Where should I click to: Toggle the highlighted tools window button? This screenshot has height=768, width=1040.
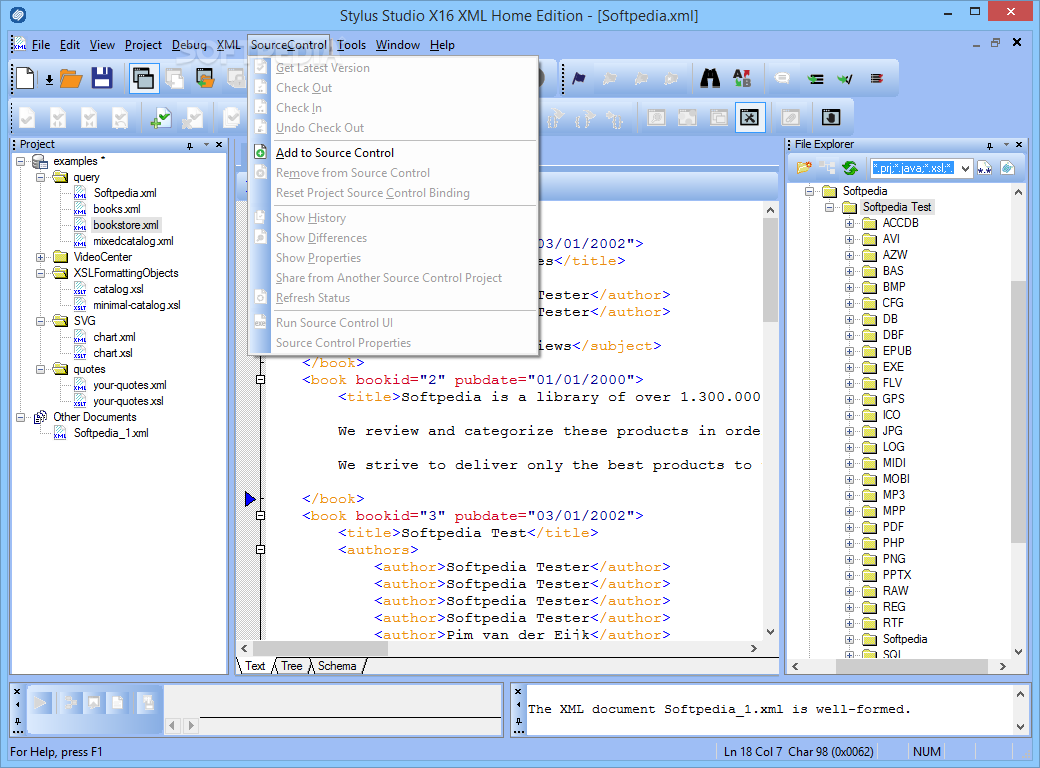pyautogui.click(x=749, y=117)
